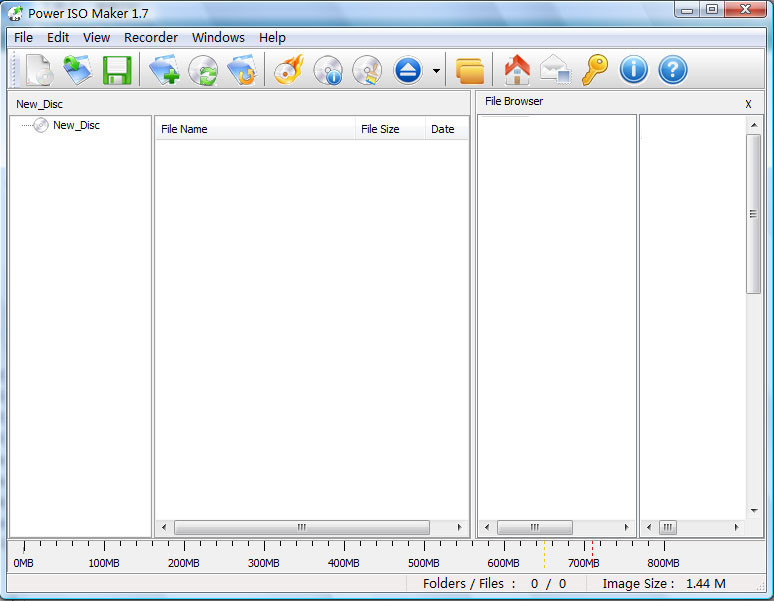The height and width of the screenshot is (601, 774).
Task: Minimize the Power ISO Maker window
Action: [687, 9]
